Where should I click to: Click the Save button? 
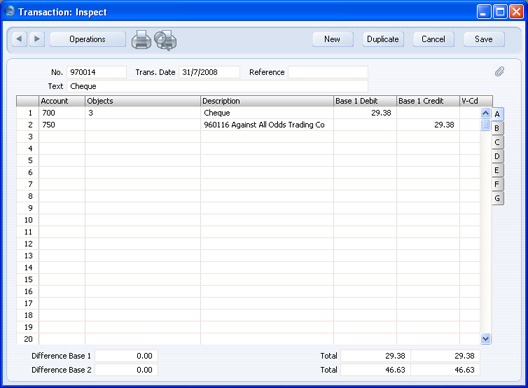pyautogui.click(x=484, y=39)
